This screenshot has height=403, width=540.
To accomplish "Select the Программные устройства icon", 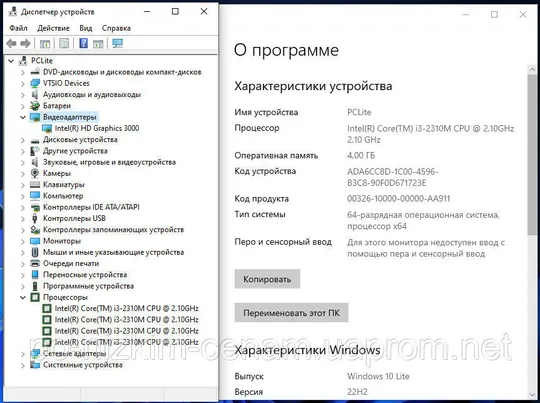I will tap(35, 286).
